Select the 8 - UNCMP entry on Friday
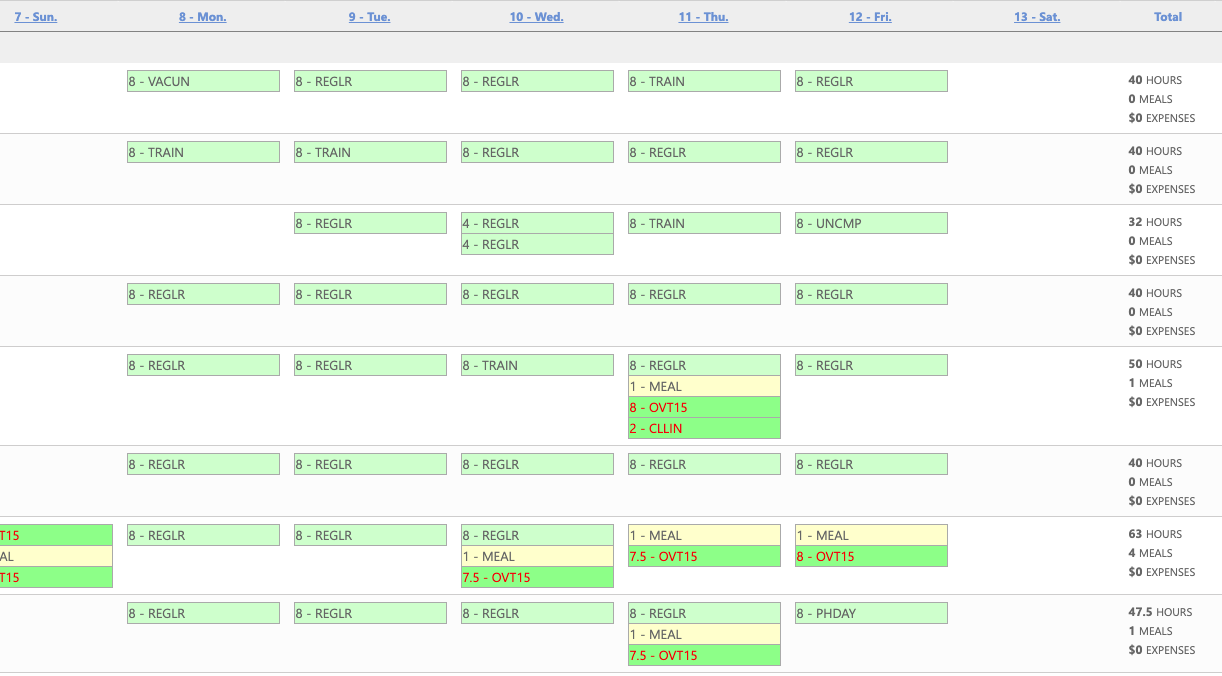The image size is (1222, 676). pos(871,224)
